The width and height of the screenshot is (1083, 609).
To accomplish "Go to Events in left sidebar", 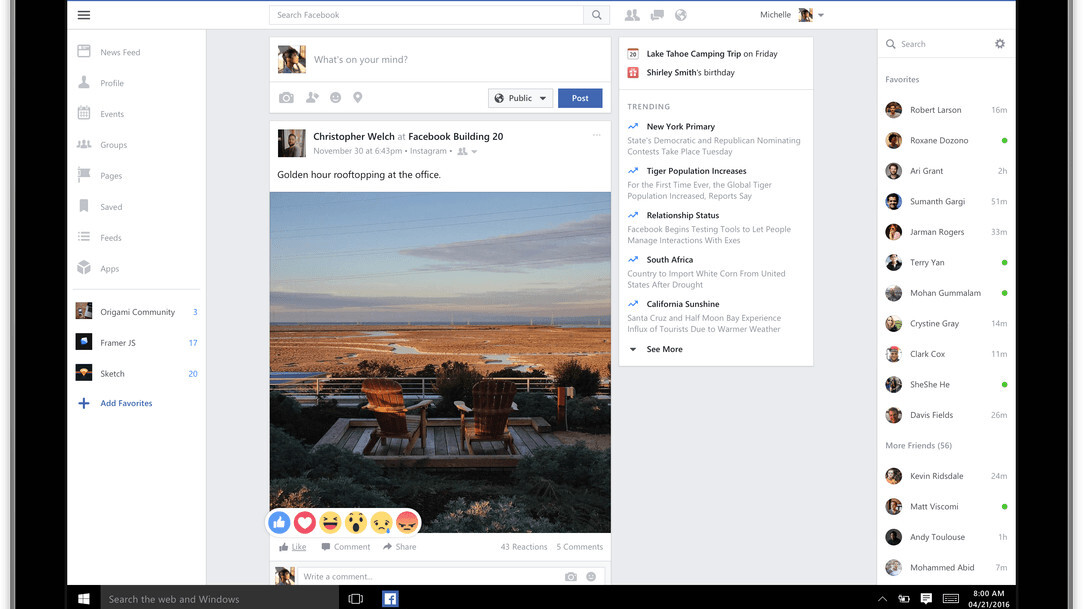I will point(112,114).
